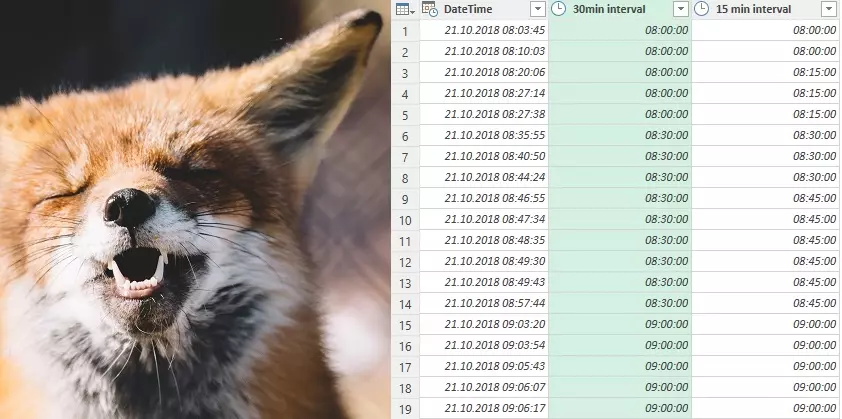This screenshot has height=419, width=842.
Task: Click cell 21.10.2018 08:44:24
Action: coord(484,177)
